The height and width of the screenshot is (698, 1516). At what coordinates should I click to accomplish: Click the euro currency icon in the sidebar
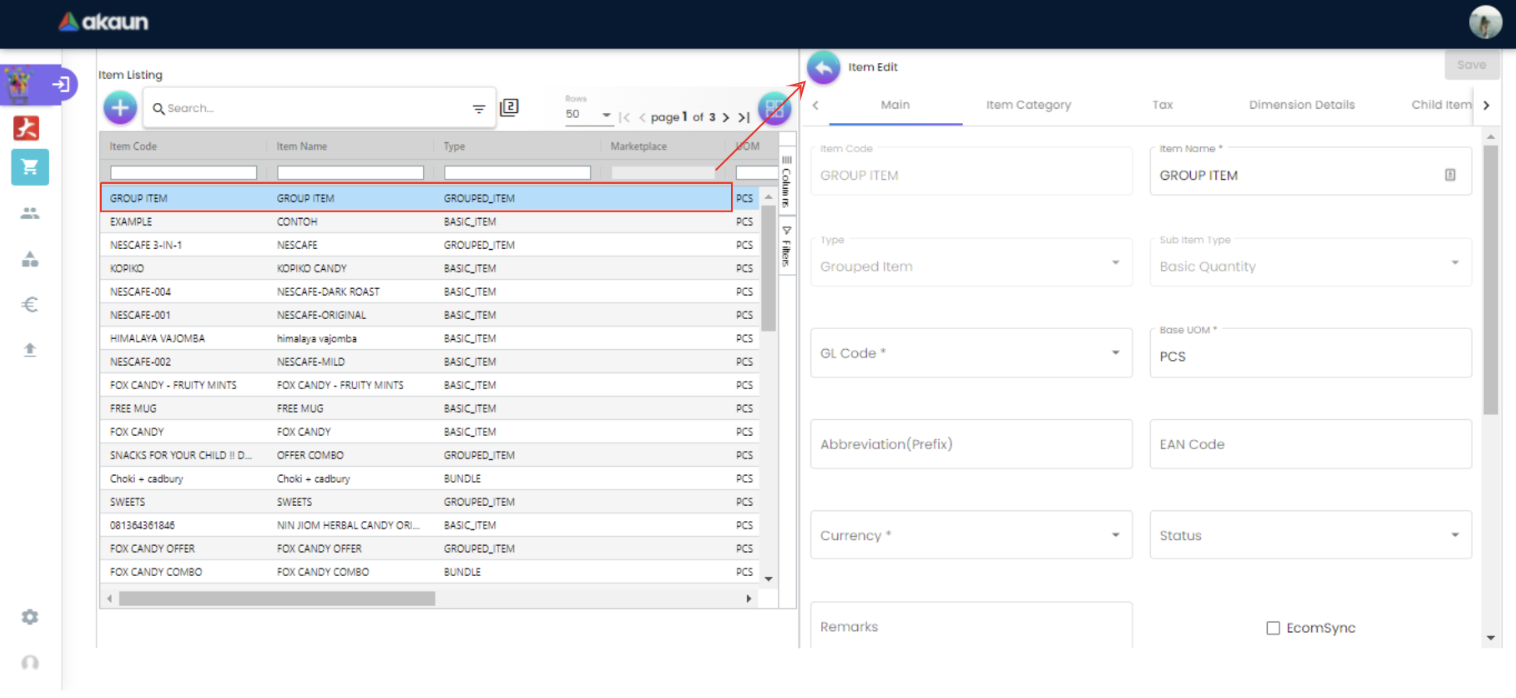tap(30, 305)
